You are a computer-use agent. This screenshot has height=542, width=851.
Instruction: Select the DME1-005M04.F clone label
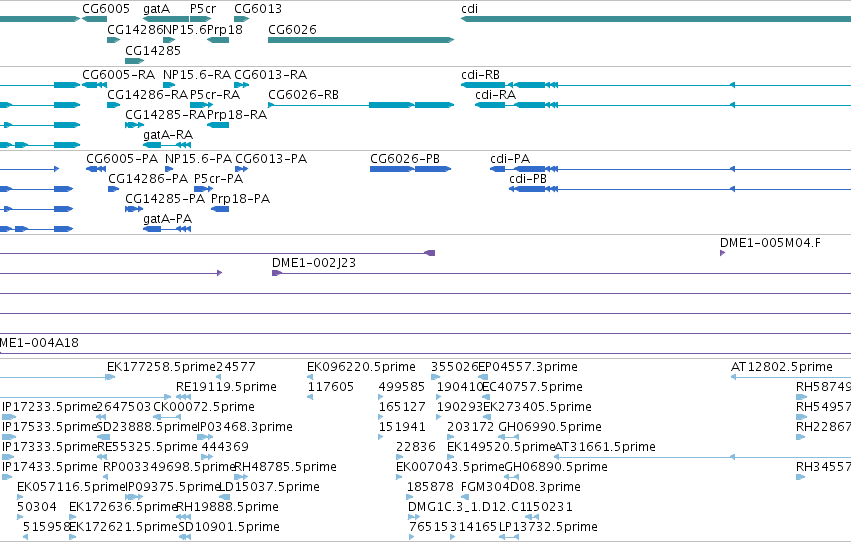(770, 243)
